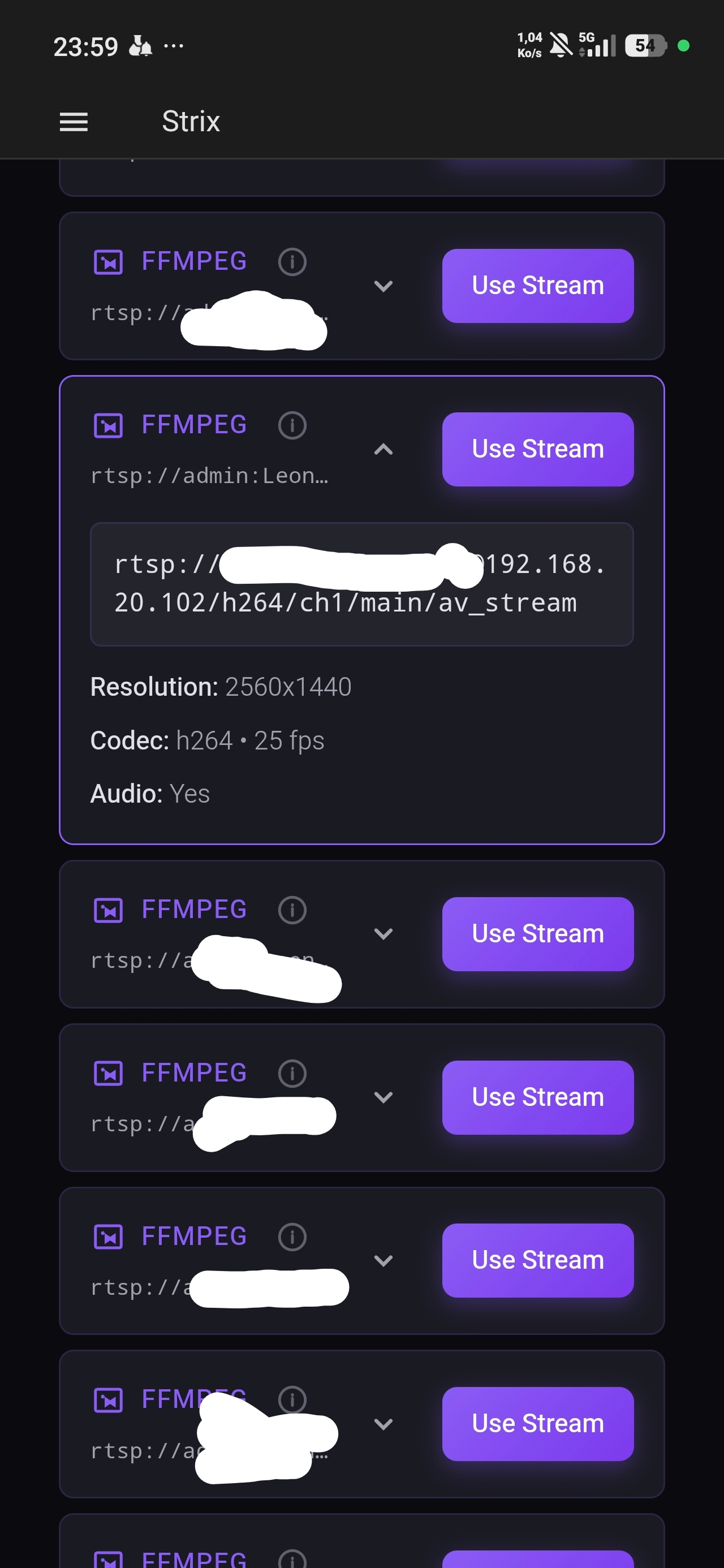Click info icon on fifth FFMPEG card

point(292,1237)
